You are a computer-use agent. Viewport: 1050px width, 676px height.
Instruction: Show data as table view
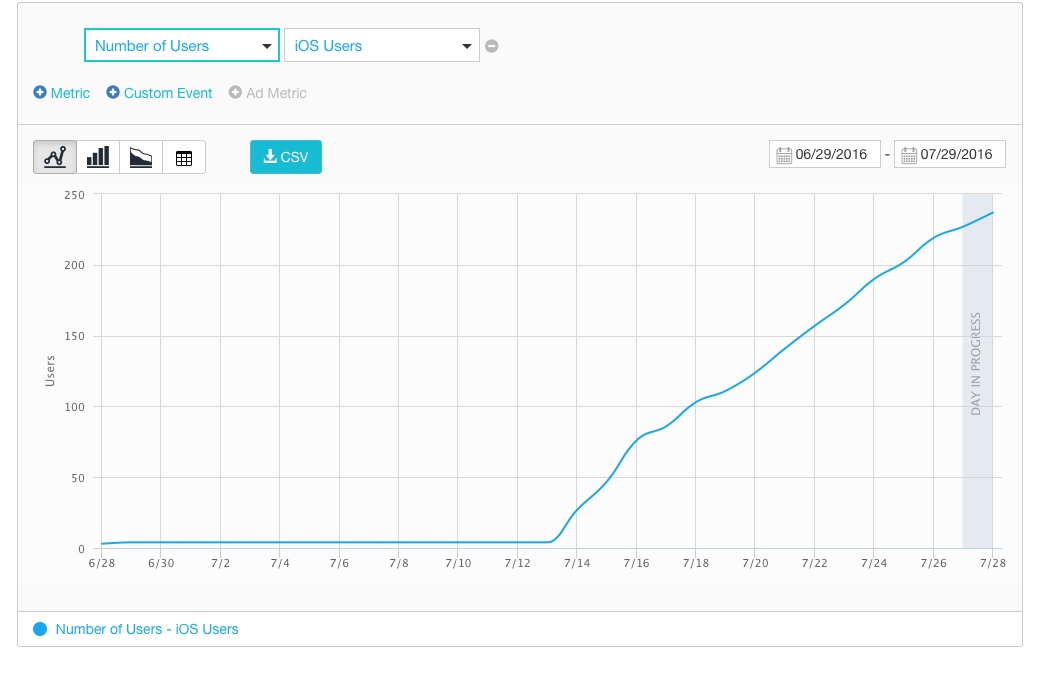(184, 157)
